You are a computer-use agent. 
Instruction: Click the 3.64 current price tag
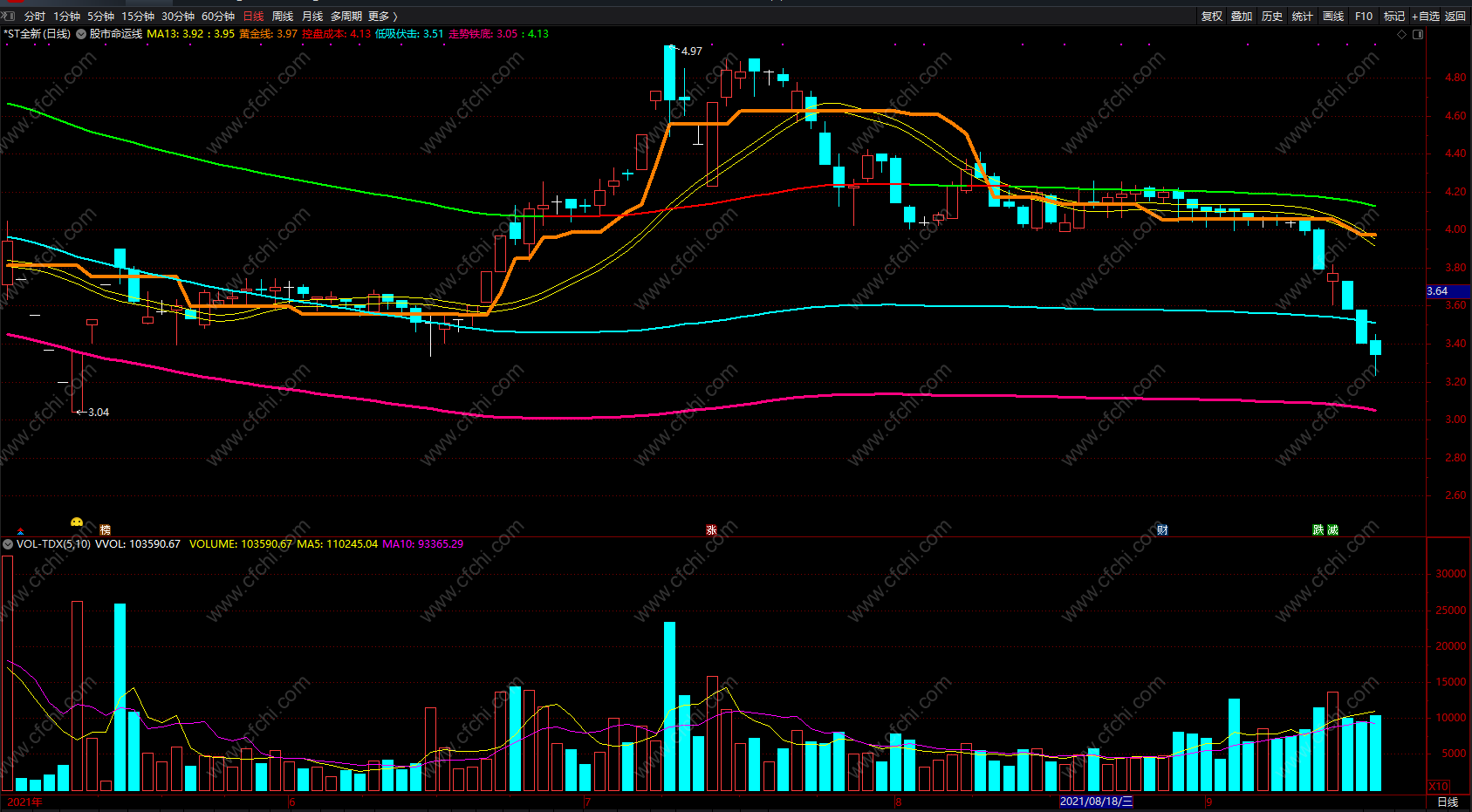(1448, 291)
